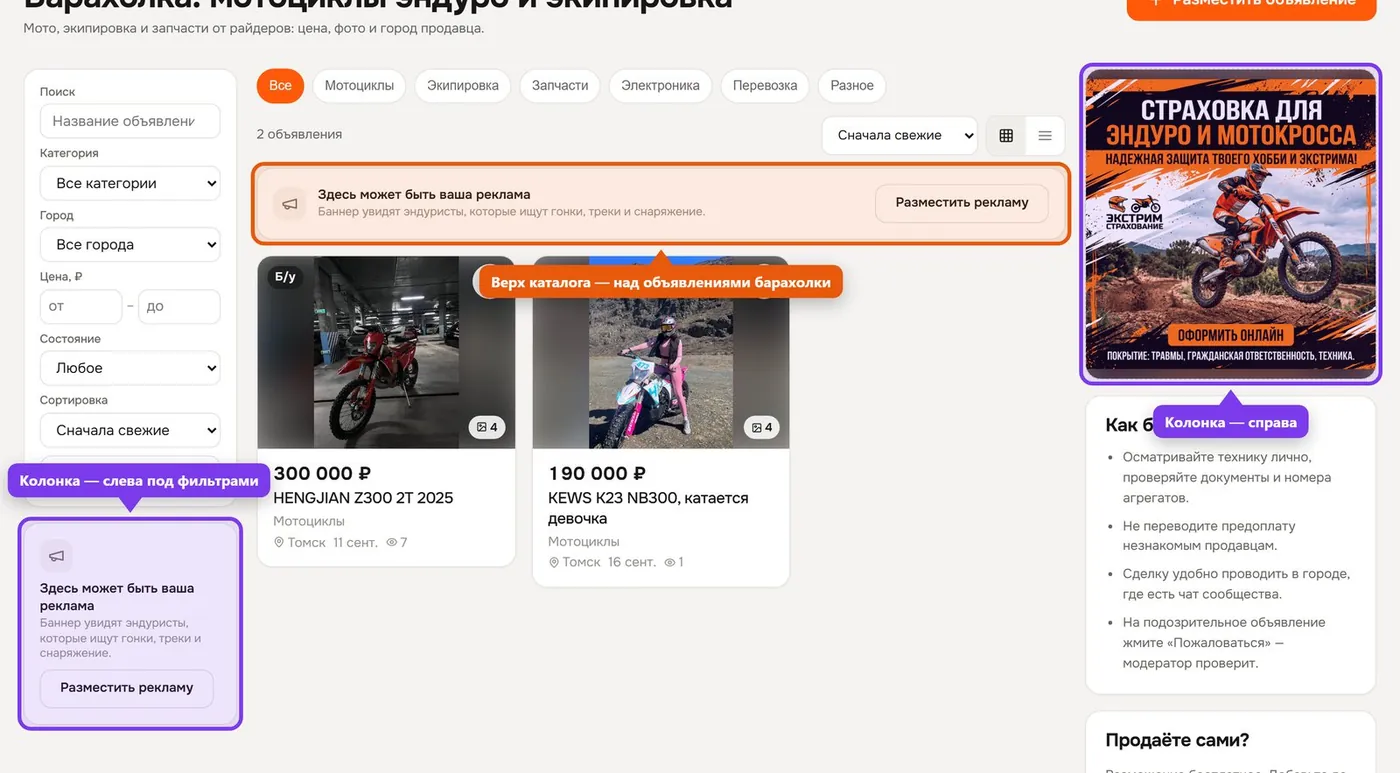
Task: Click 'Продаёте сами?' heading
Action: tap(1177, 741)
